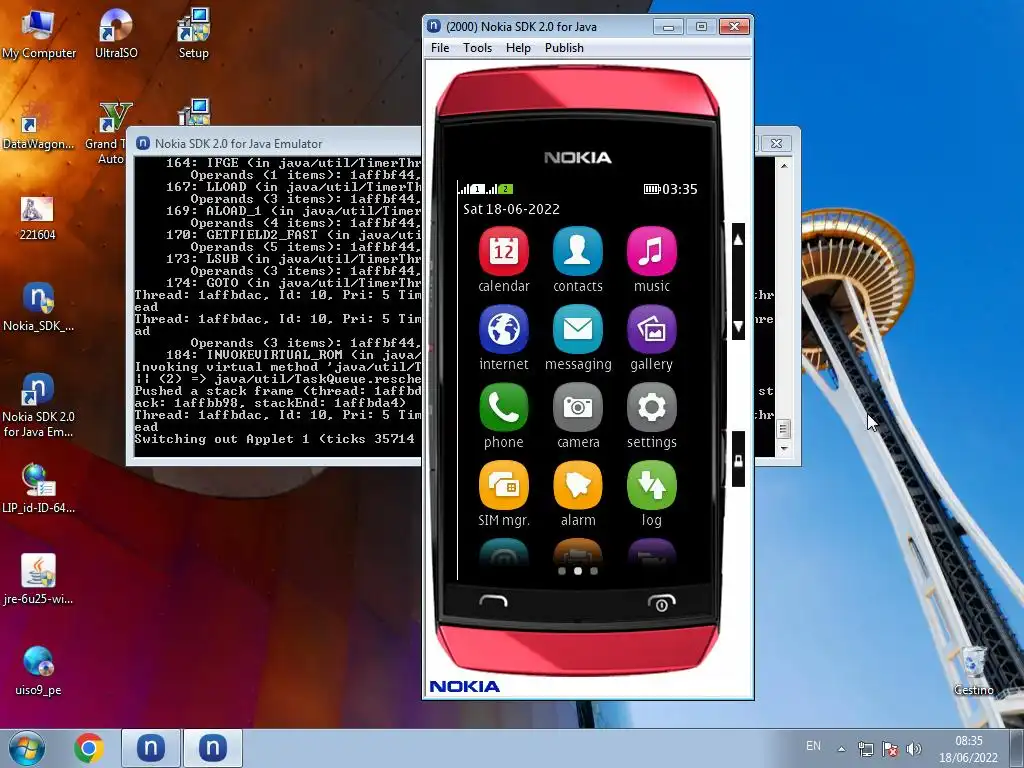
Task: Click the volume up side key arrow
Action: pyautogui.click(x=738, y=240)
